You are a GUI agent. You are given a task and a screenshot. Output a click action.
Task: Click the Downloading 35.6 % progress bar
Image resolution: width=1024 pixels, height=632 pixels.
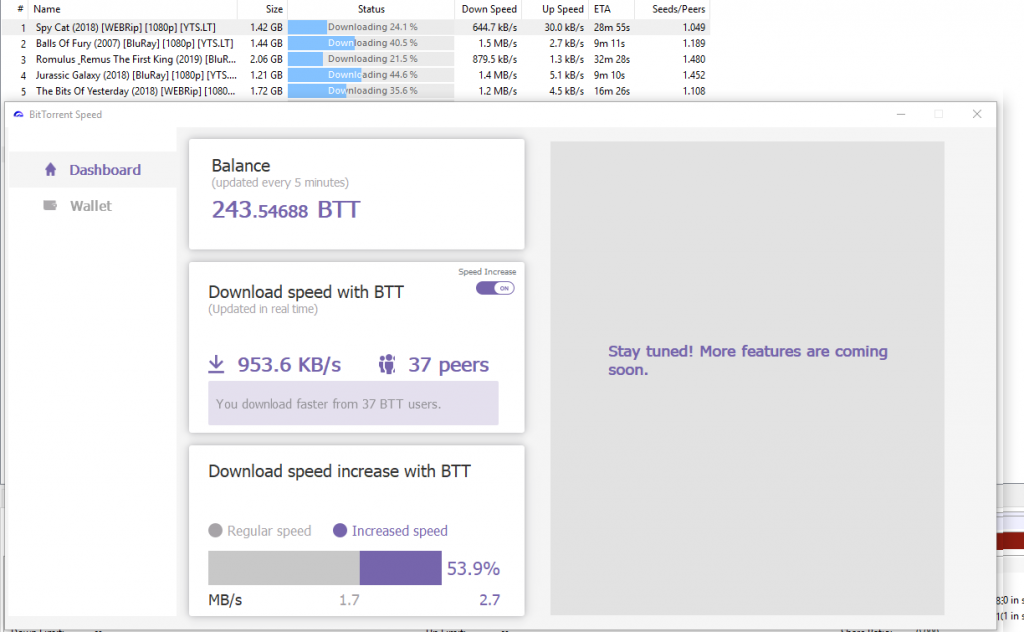point(371,91)
